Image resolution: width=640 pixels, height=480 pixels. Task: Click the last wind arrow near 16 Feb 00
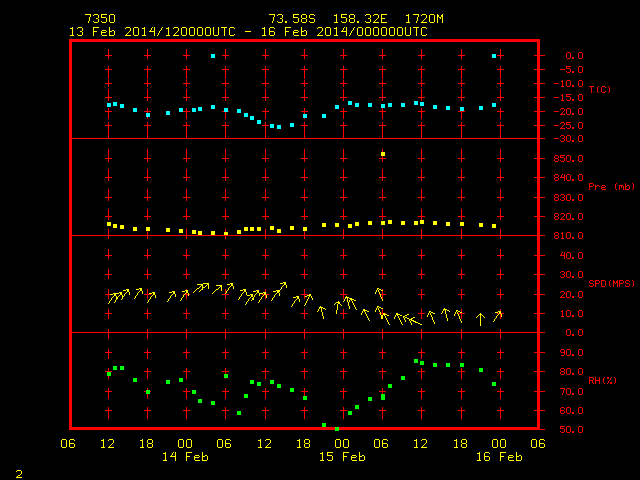click(x=497, y=316)
